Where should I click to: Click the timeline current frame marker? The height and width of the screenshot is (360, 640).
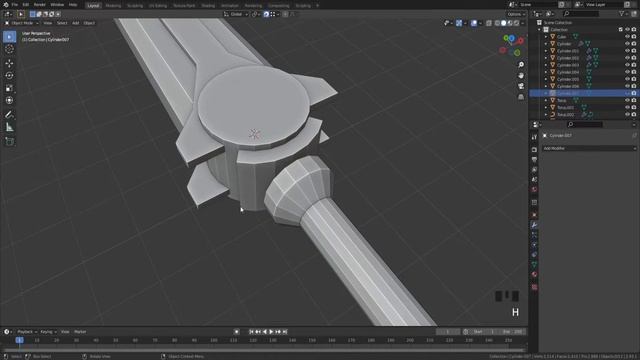click(x=19, y=340)
